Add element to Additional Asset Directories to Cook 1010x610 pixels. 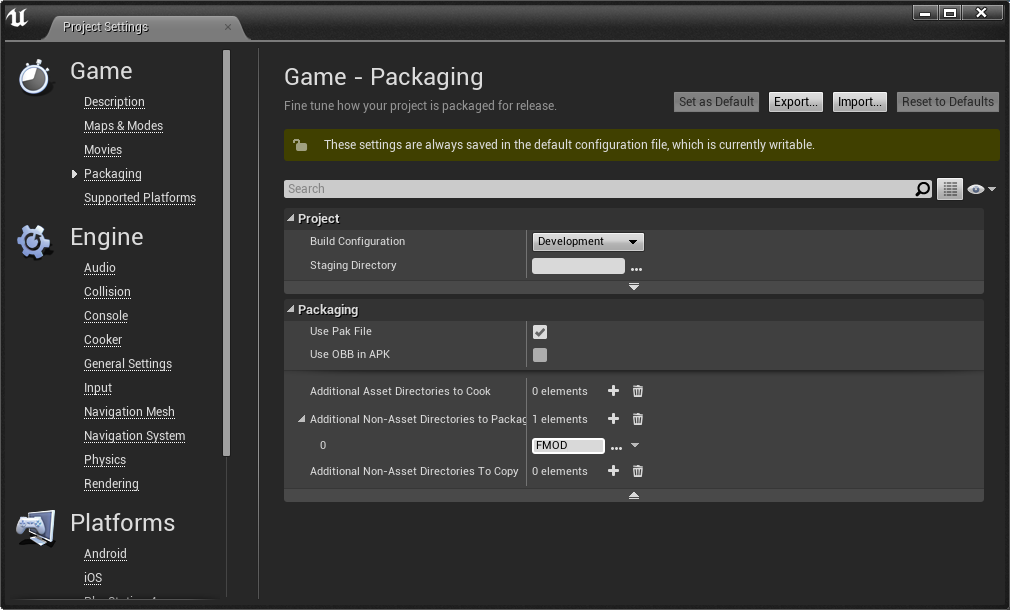click(613, 391)
